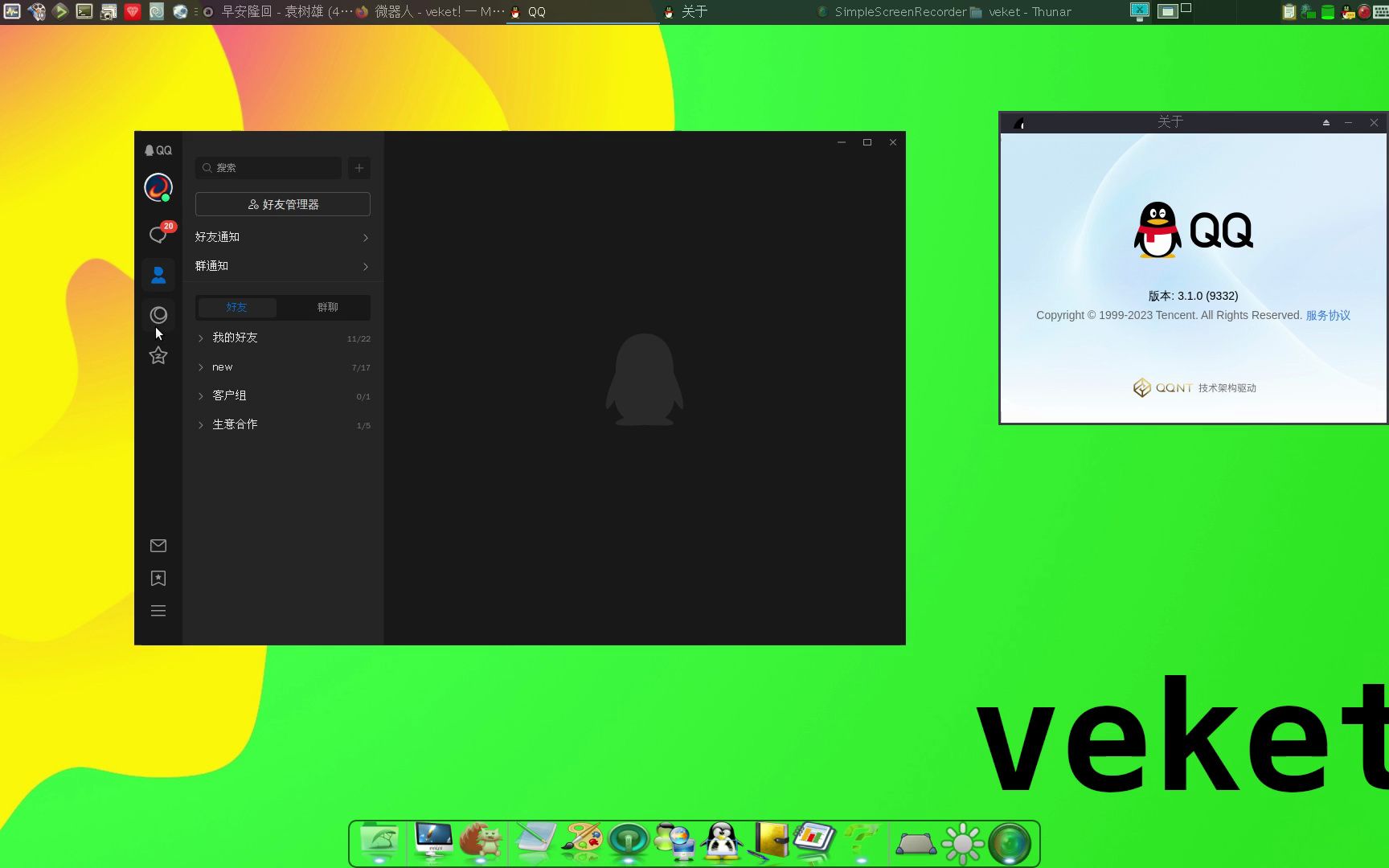Open the squirrel cat icon in the dock
This screenshot has height=868, width=1389.
coord(481,841)
